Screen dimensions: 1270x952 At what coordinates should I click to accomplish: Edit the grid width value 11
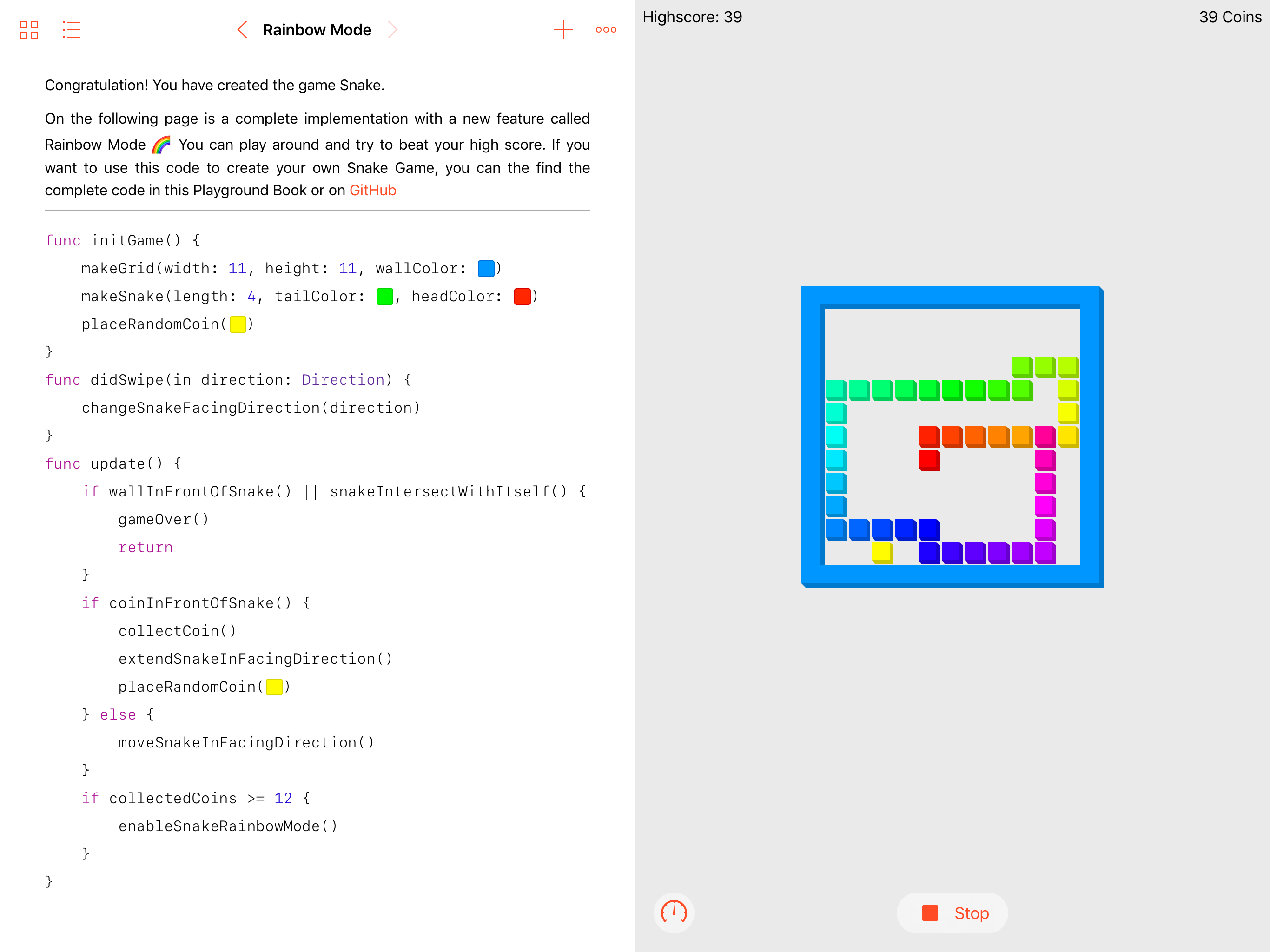coord(237,268)
